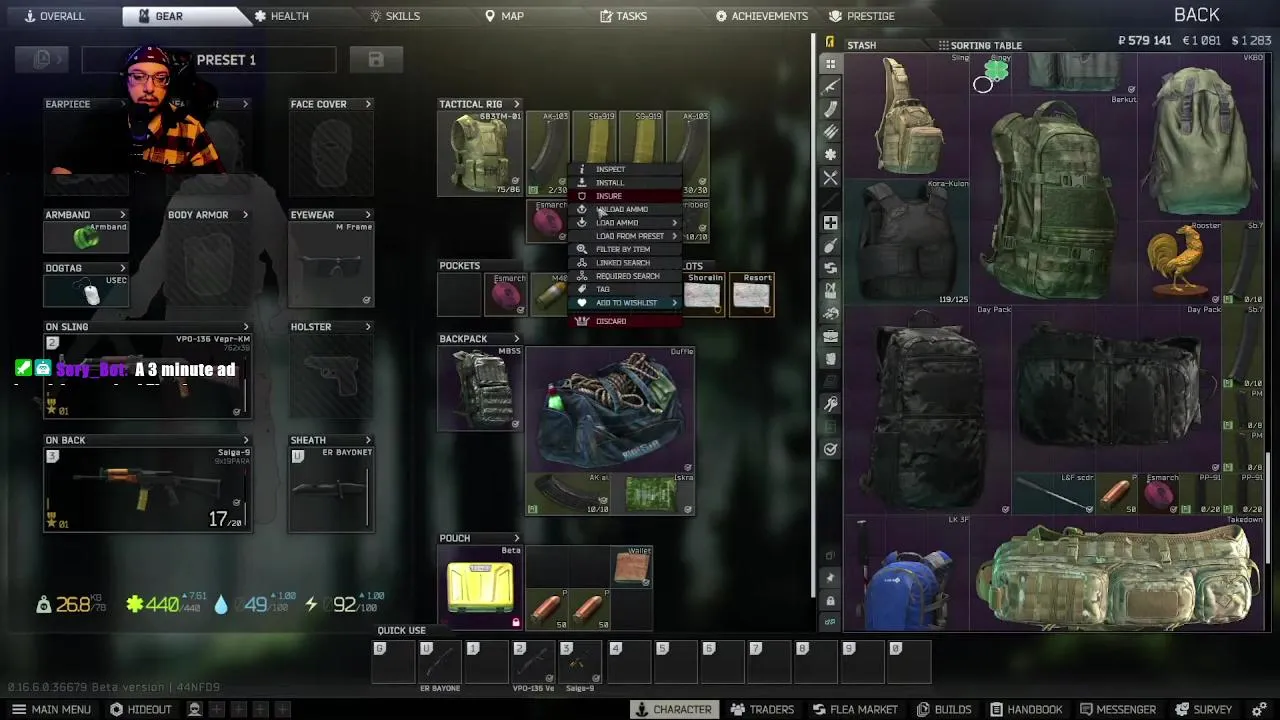The image size is (1280, 720).
Task: Filter stash by medkit cross icon
Action: pyautogui.click(x=830, y=222)
